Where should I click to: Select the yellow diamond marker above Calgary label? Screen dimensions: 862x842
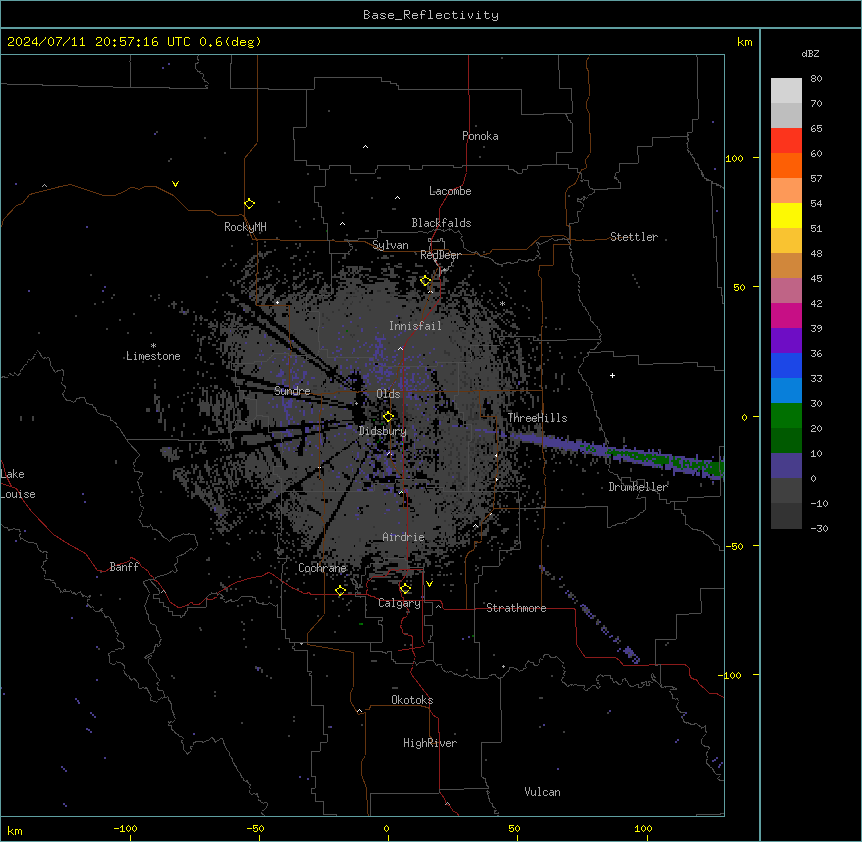click(x=405, y=589)
